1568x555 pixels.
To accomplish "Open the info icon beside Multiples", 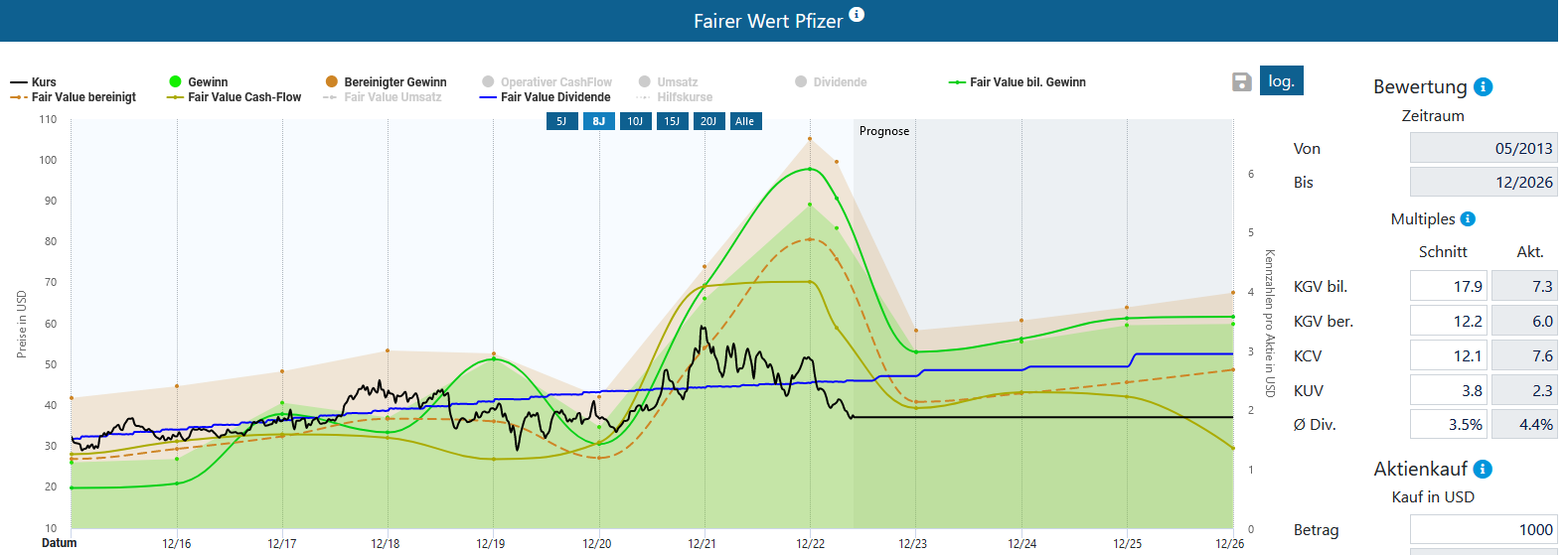I will coord(1468,218).
